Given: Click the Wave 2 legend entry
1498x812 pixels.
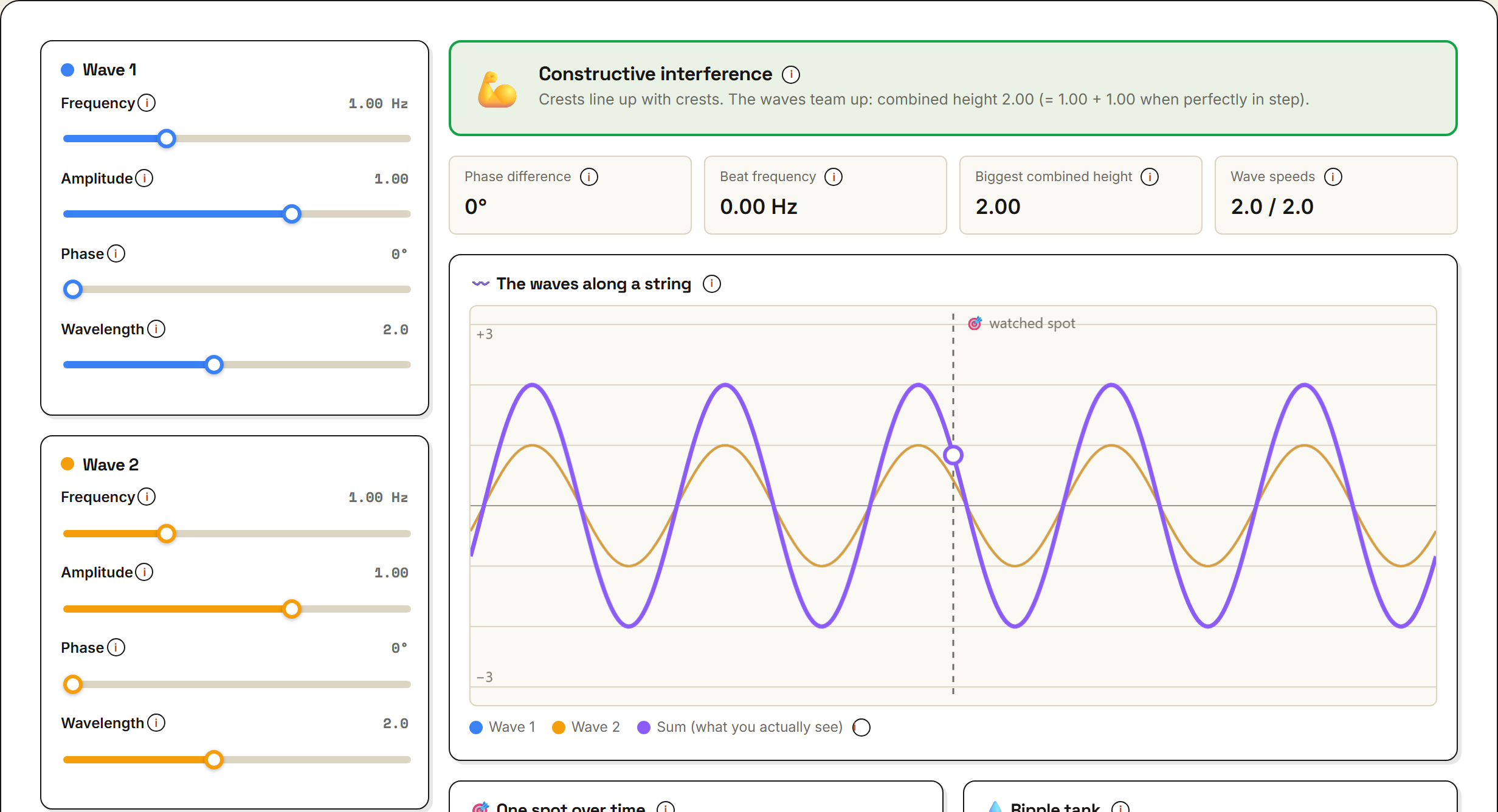Looking at the screenshot, I should click(586, 727).
